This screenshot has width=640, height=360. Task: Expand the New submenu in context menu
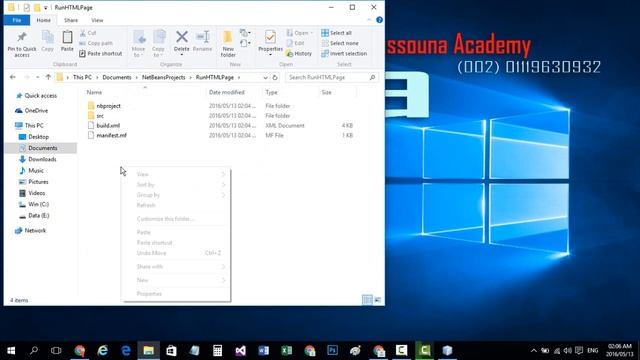176,280
